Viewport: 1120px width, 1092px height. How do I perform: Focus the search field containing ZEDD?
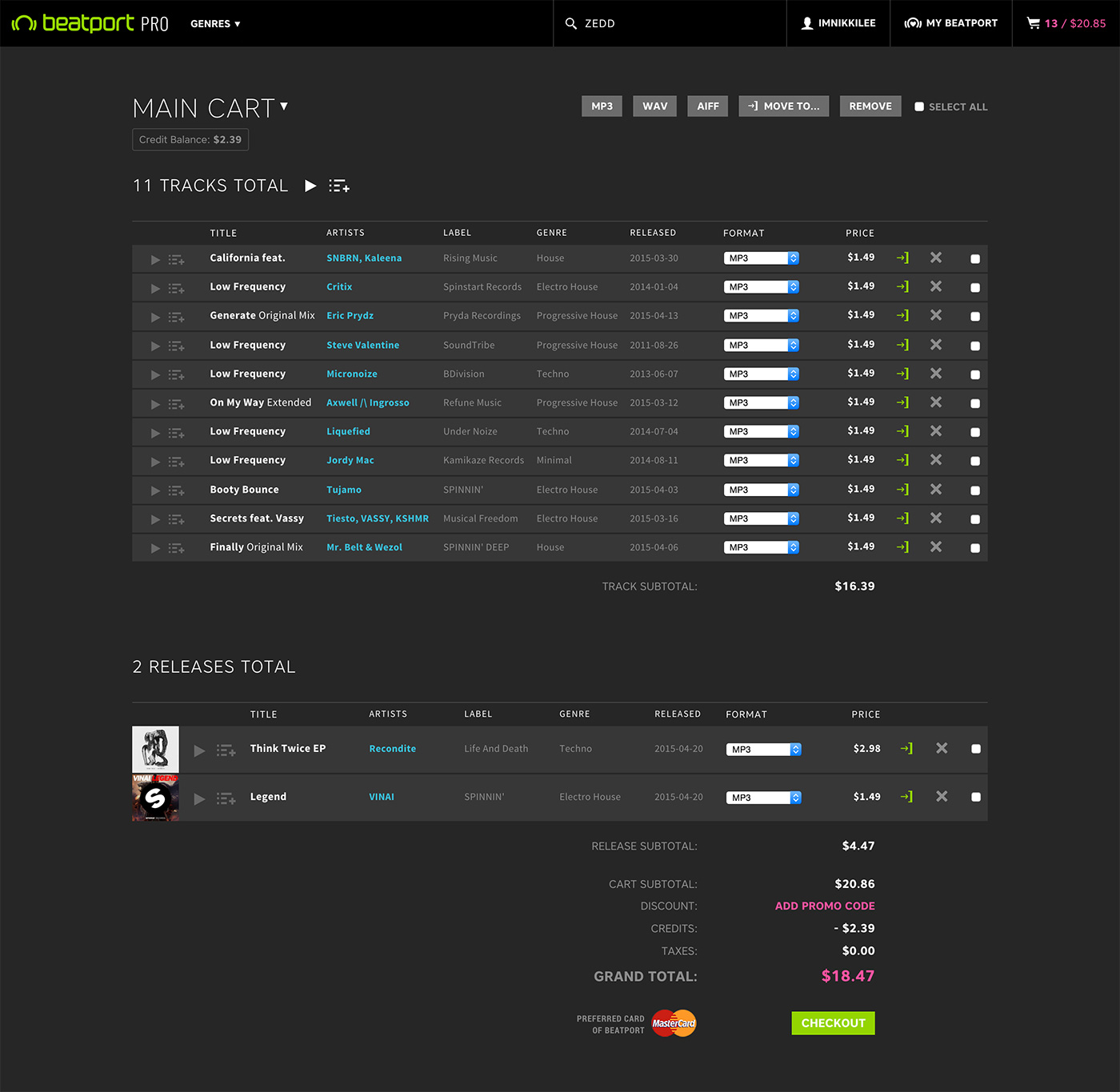[x=670, y=23]
